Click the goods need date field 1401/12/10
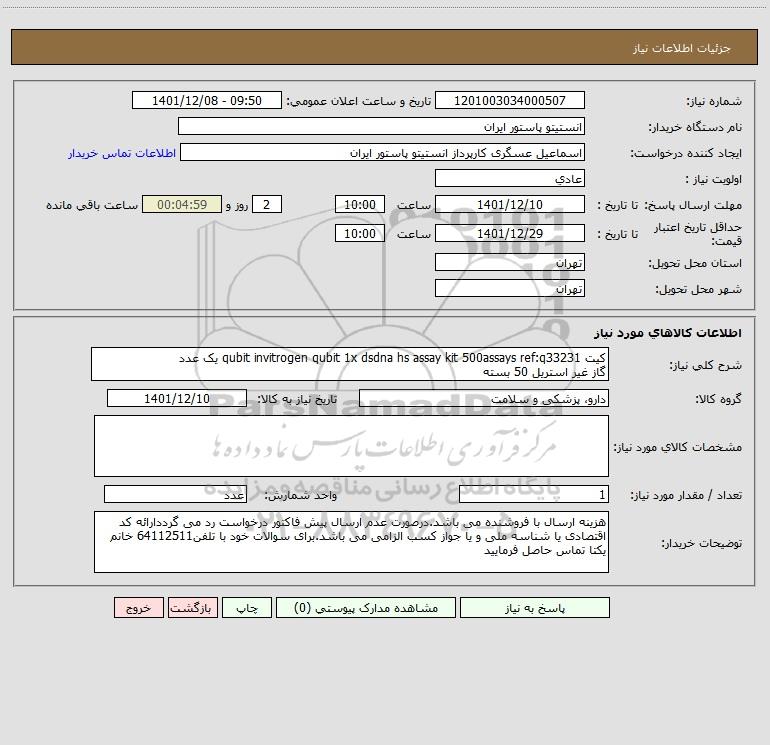The height and width of the screenshot is (745, 770). pos(177,398)
